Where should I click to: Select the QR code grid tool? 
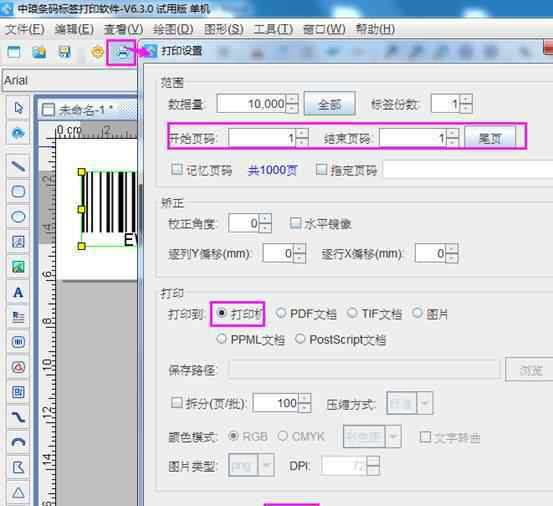pyautogui.click(x=18, y=392)
